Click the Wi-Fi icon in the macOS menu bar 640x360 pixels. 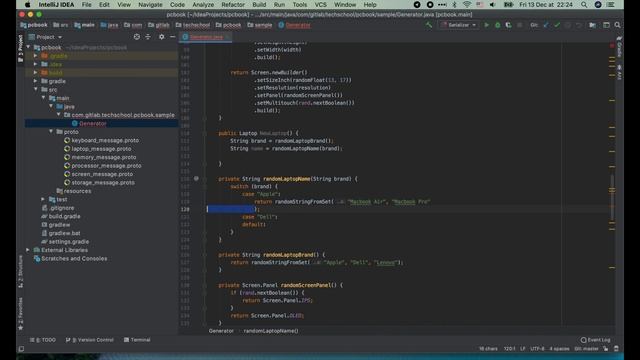467,5
